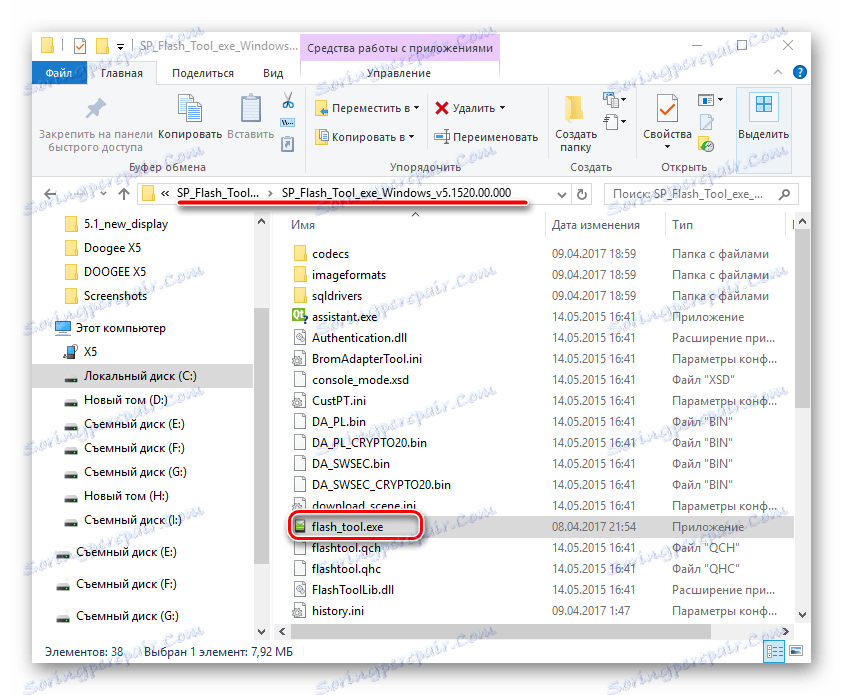Screen dimensions: 843x695
Task: Click the Свойства properties checkmark icon
Action: click(667, 108)
